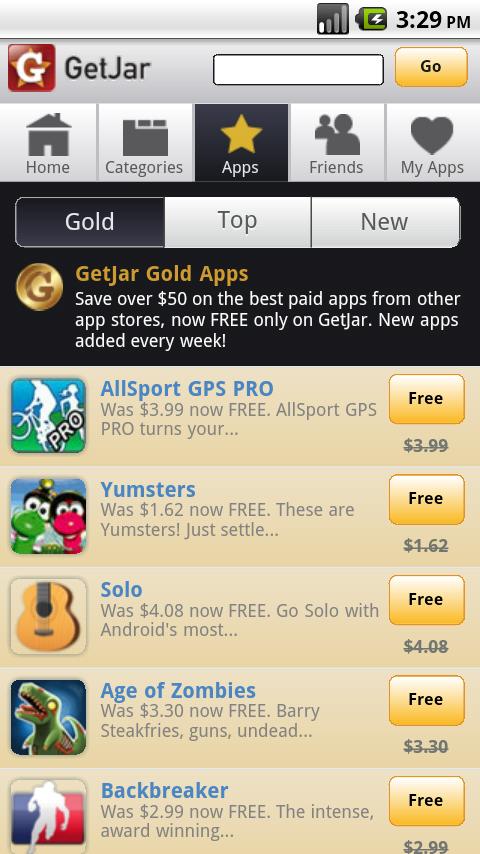Tap the gold GetJar Gold coin icon

click(39, 286)
